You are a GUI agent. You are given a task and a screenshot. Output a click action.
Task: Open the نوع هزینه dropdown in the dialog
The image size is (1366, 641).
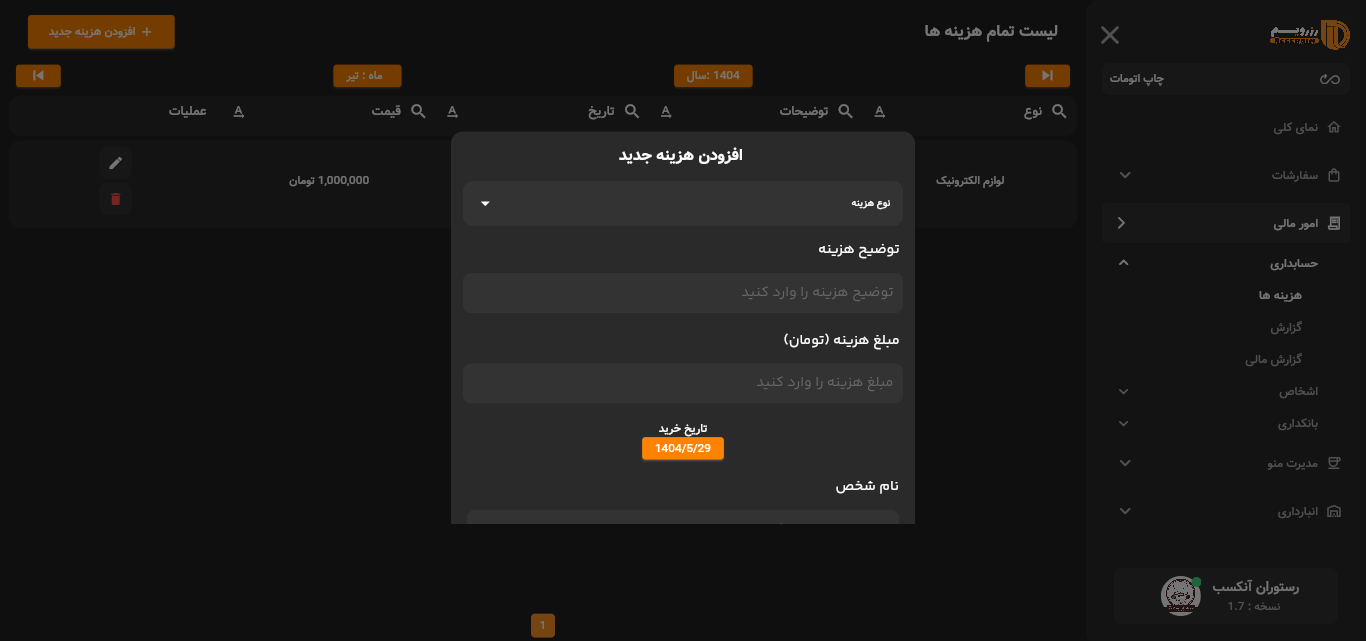[683, 203]
